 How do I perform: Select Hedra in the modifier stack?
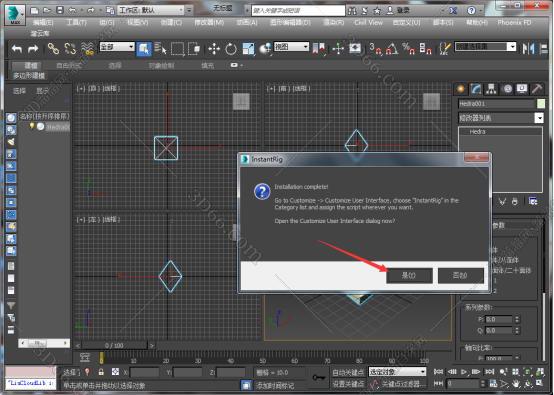pyautogui.click(x=477, y=132)
